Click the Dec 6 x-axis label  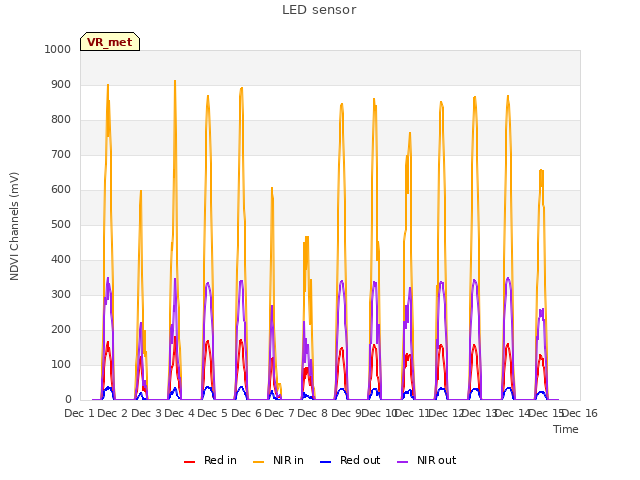pos(246,413)
